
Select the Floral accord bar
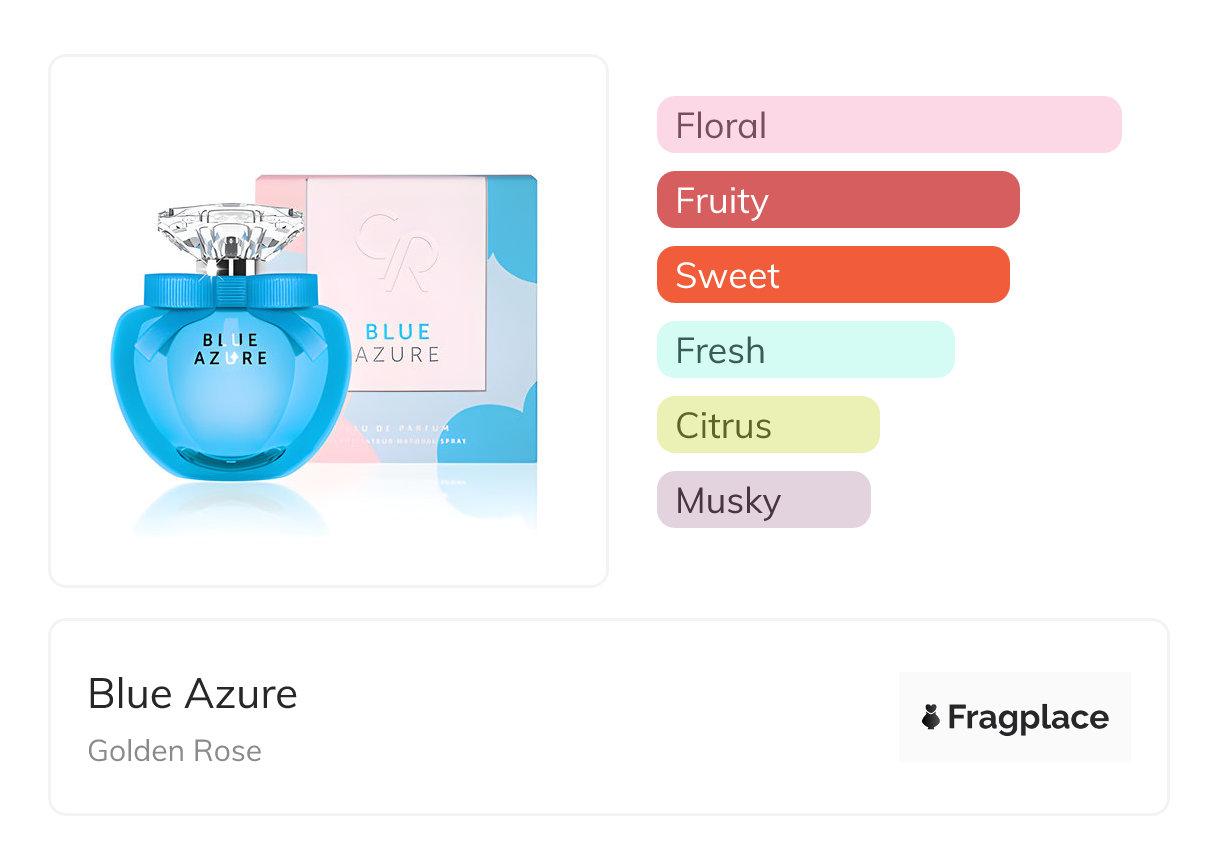(888, 125)
